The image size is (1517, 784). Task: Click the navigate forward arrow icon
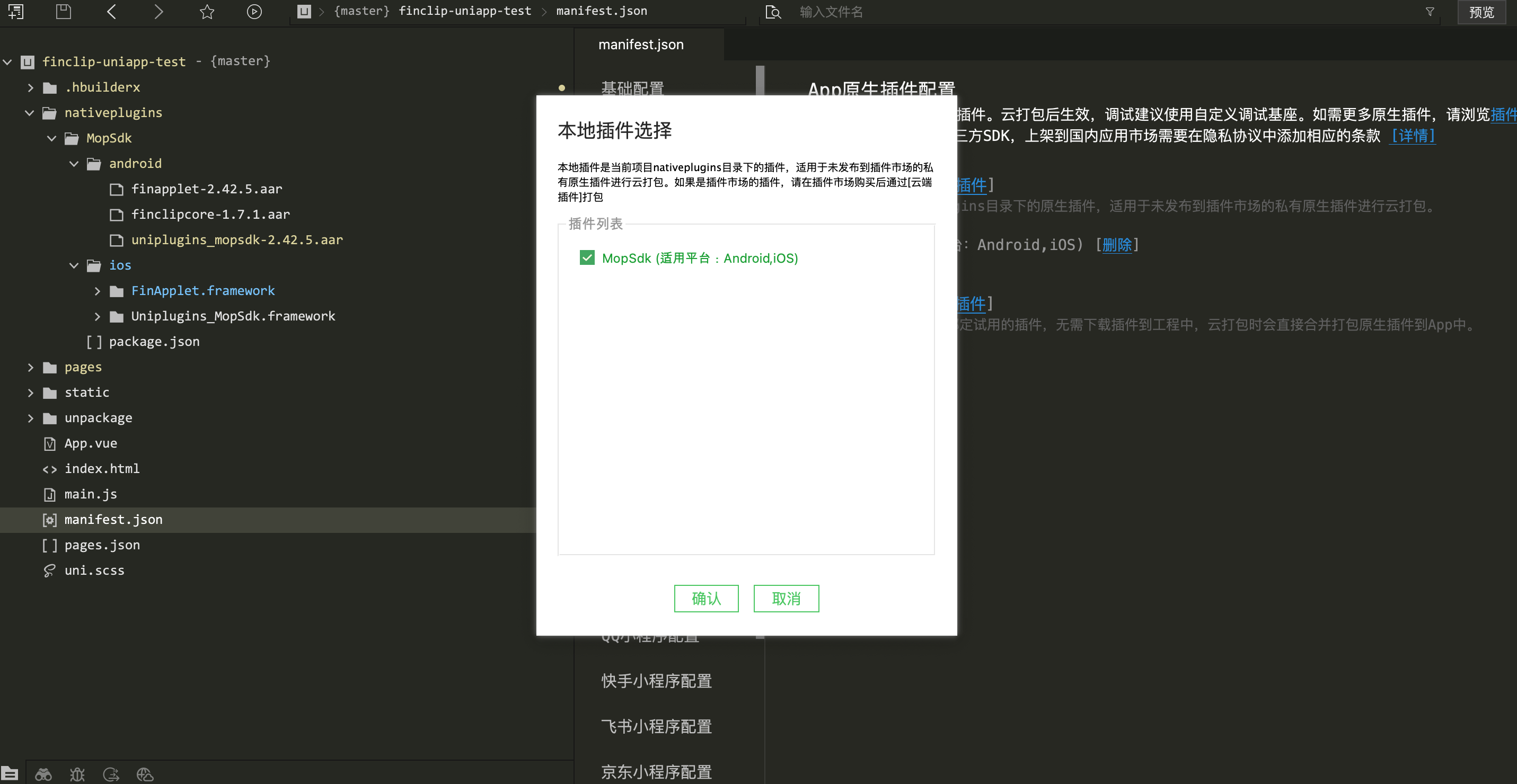158,12
